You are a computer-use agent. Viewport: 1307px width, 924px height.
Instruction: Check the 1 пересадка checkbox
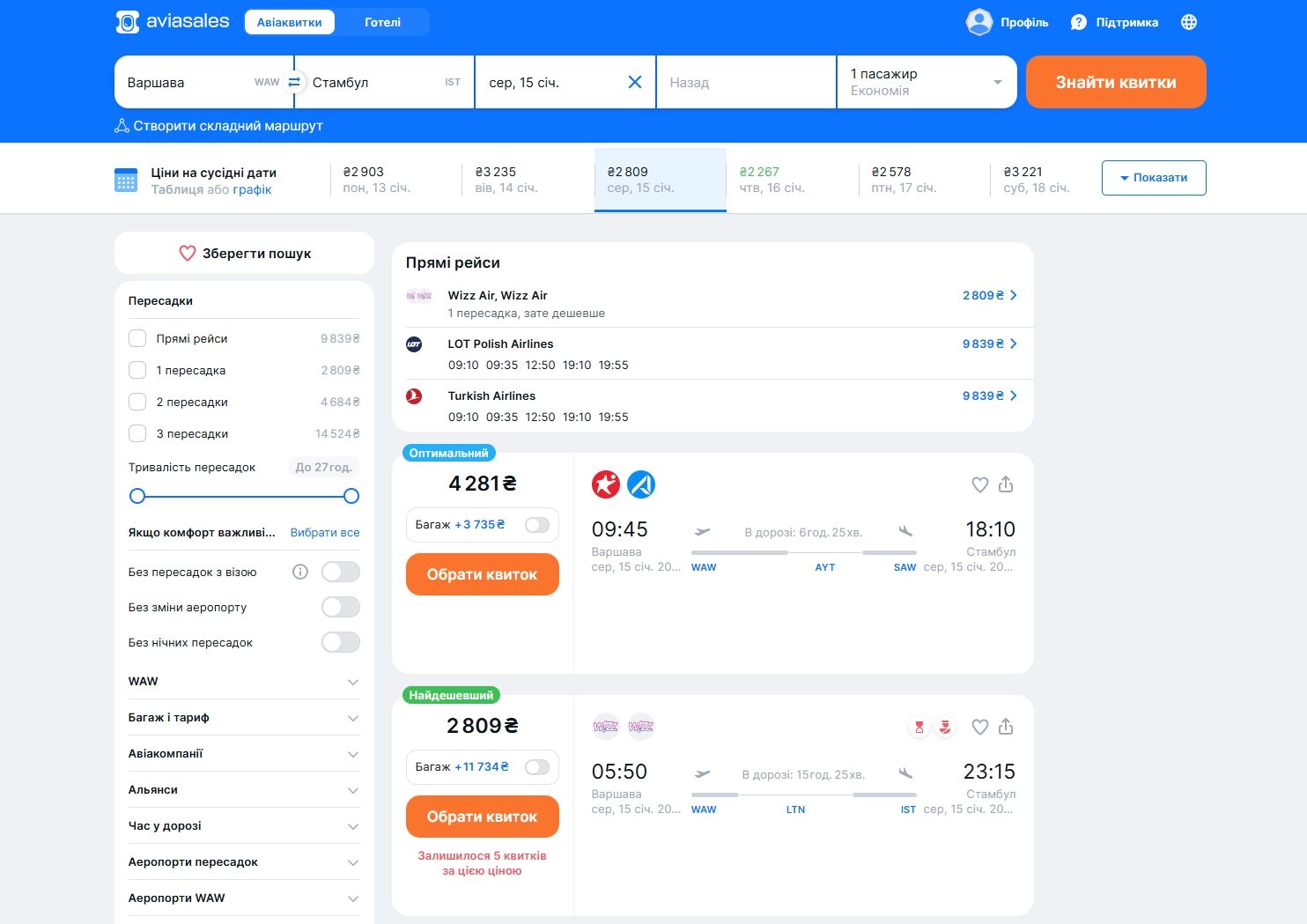click(137, 370)
